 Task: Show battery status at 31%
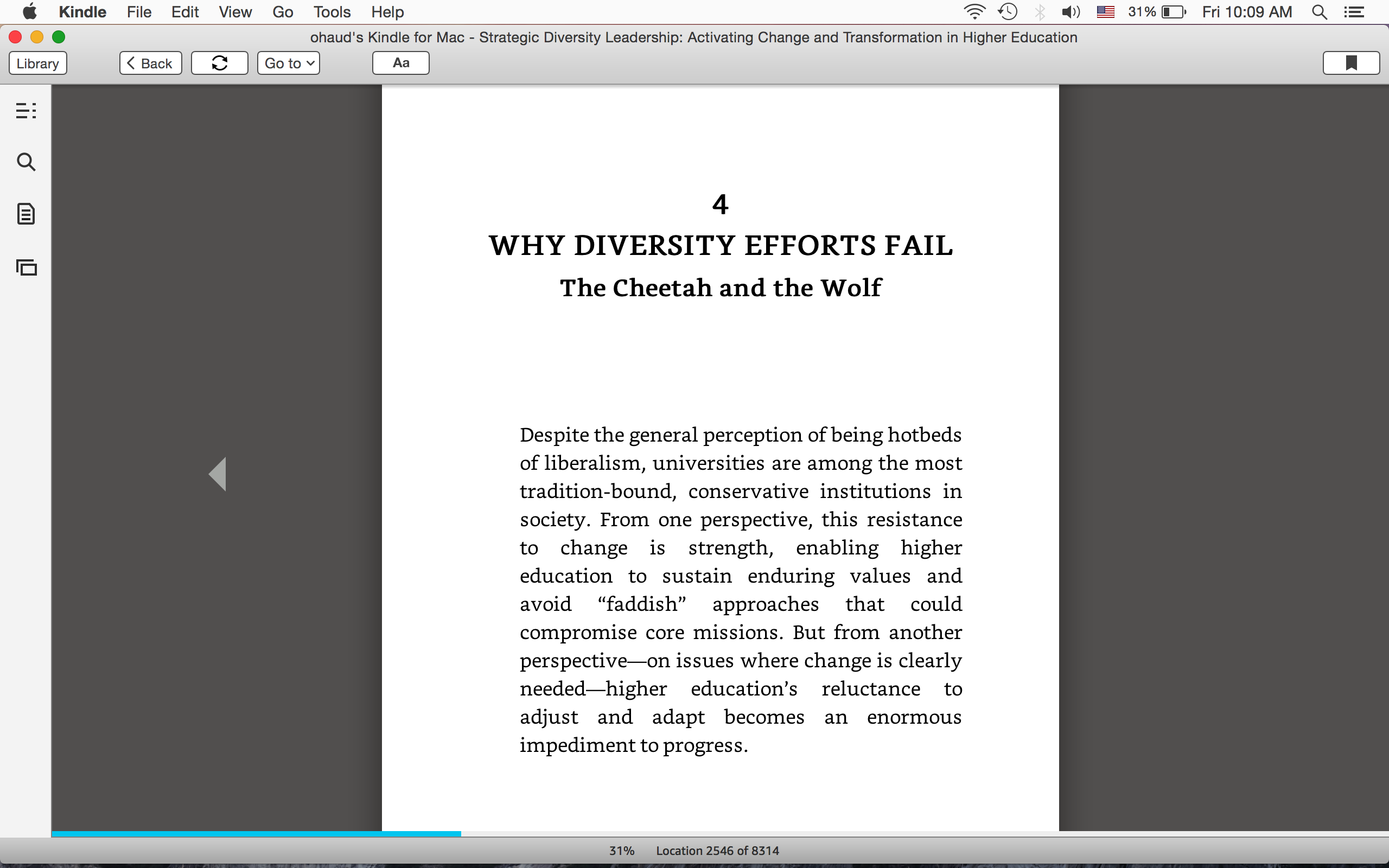pyautogui.click(x=1157, y=11)
